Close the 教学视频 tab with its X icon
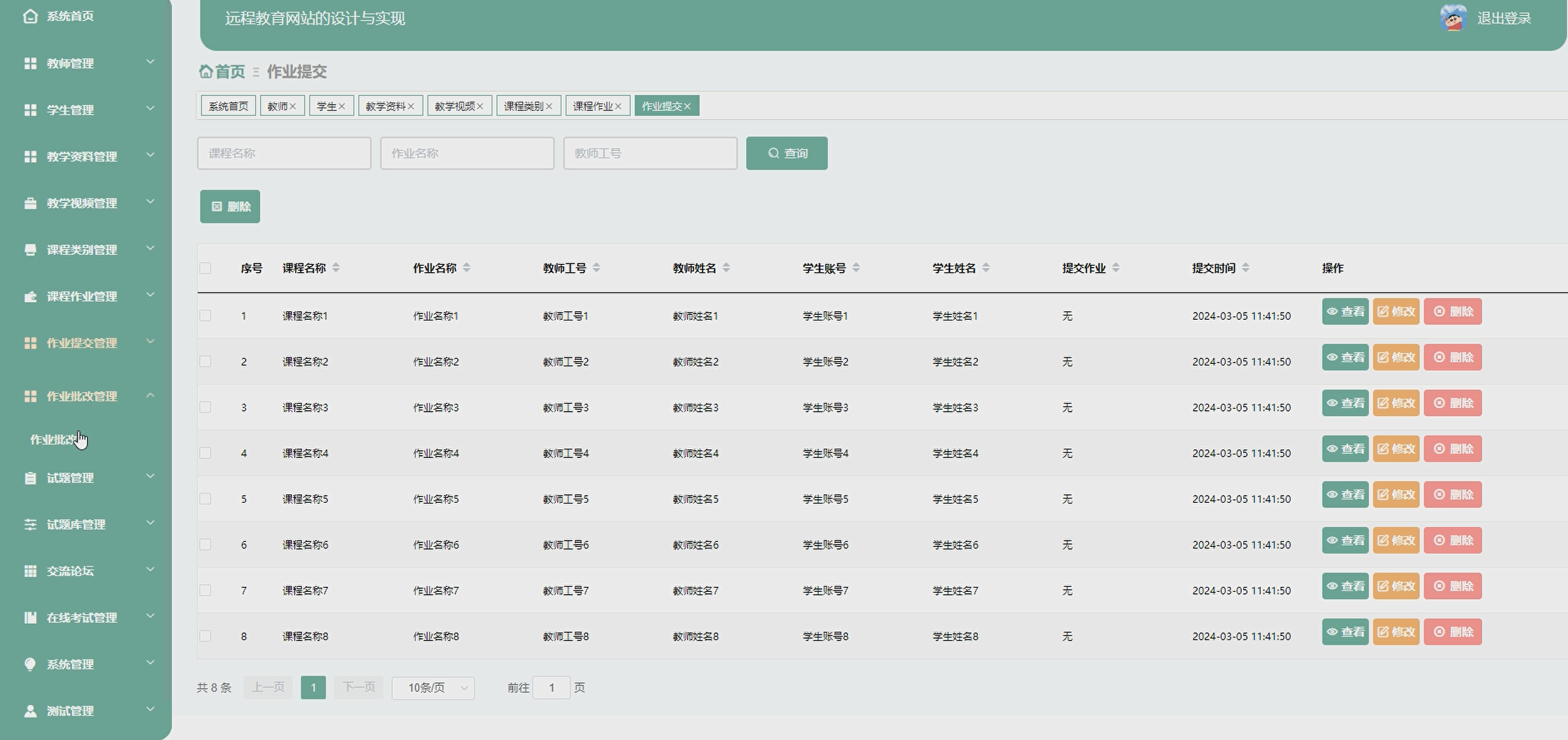 (x=480, y=106)
